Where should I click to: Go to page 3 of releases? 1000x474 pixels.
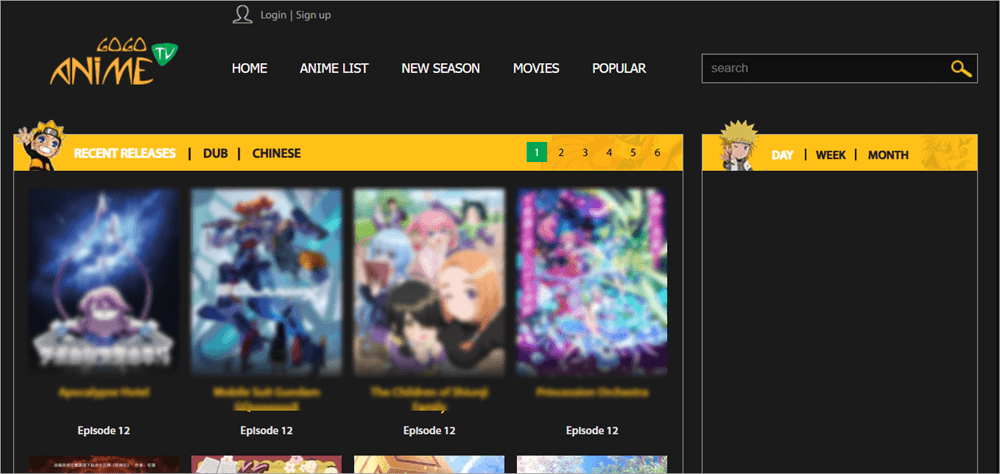click(585, 152)
